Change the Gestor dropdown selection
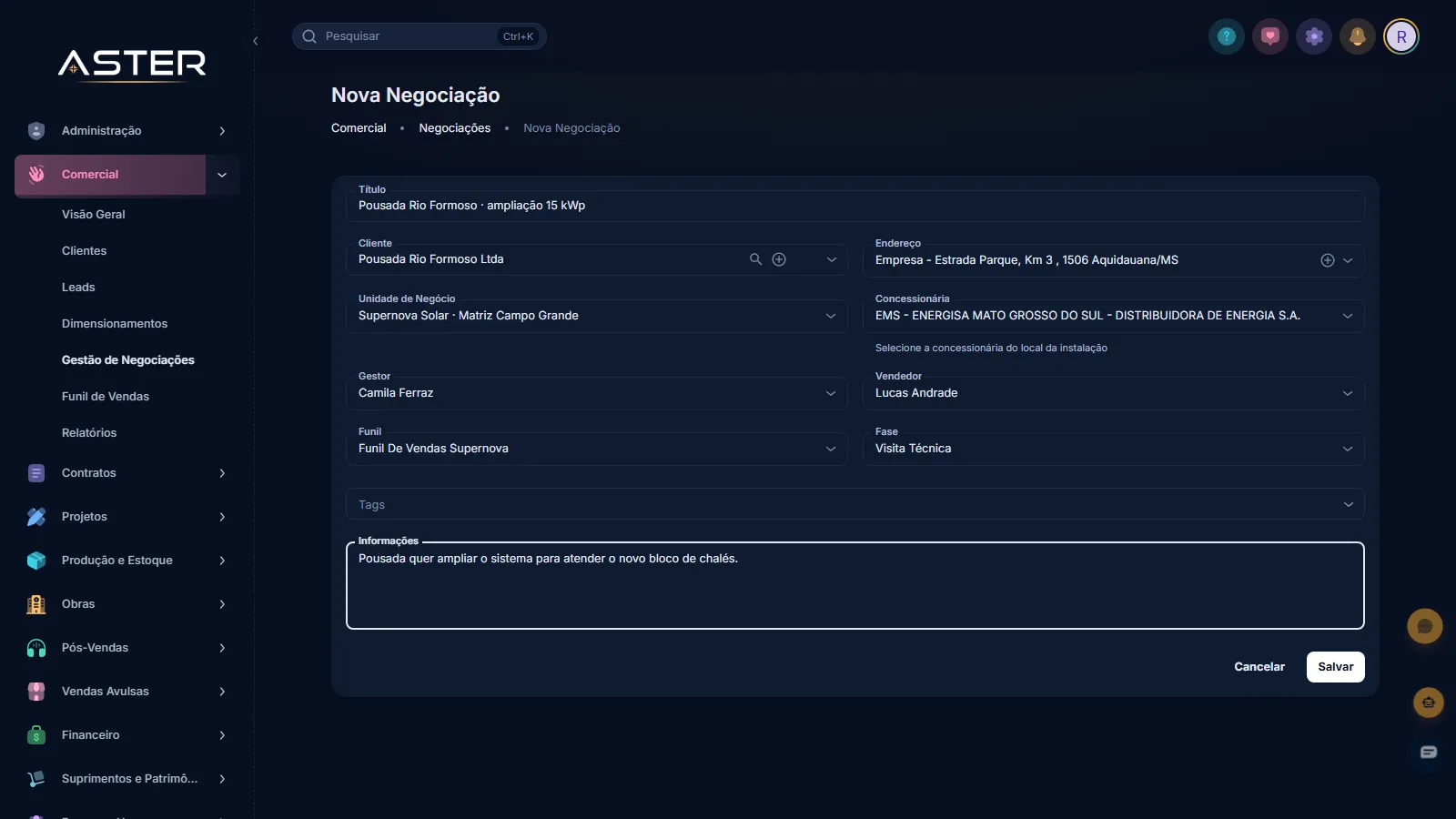 597,393
